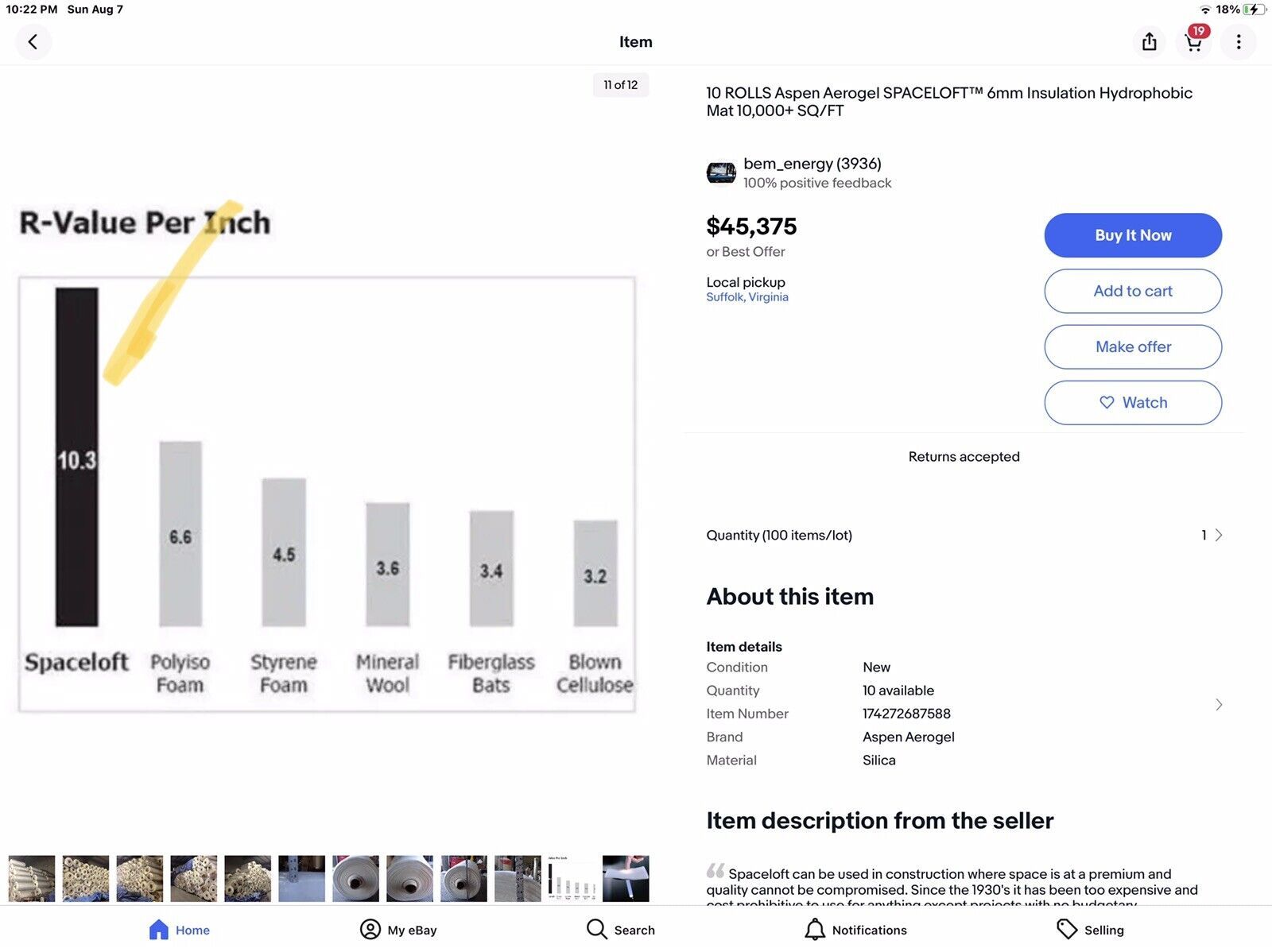The image size is (1272, 952).
Task: Select seventh thumbnail of single roll
Action: pos(356,878)
